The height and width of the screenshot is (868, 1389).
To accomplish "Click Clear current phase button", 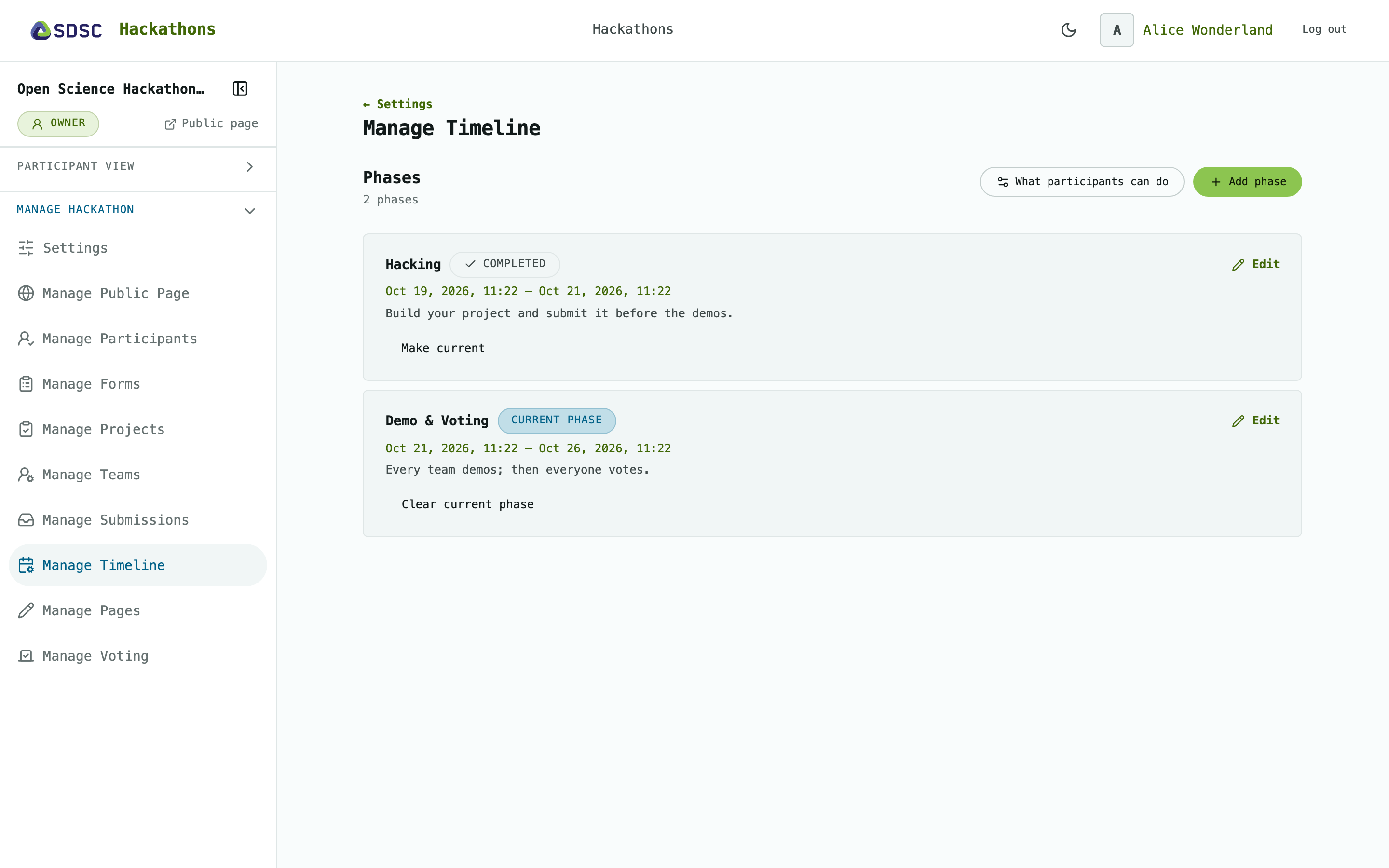I will pos(467,504).
